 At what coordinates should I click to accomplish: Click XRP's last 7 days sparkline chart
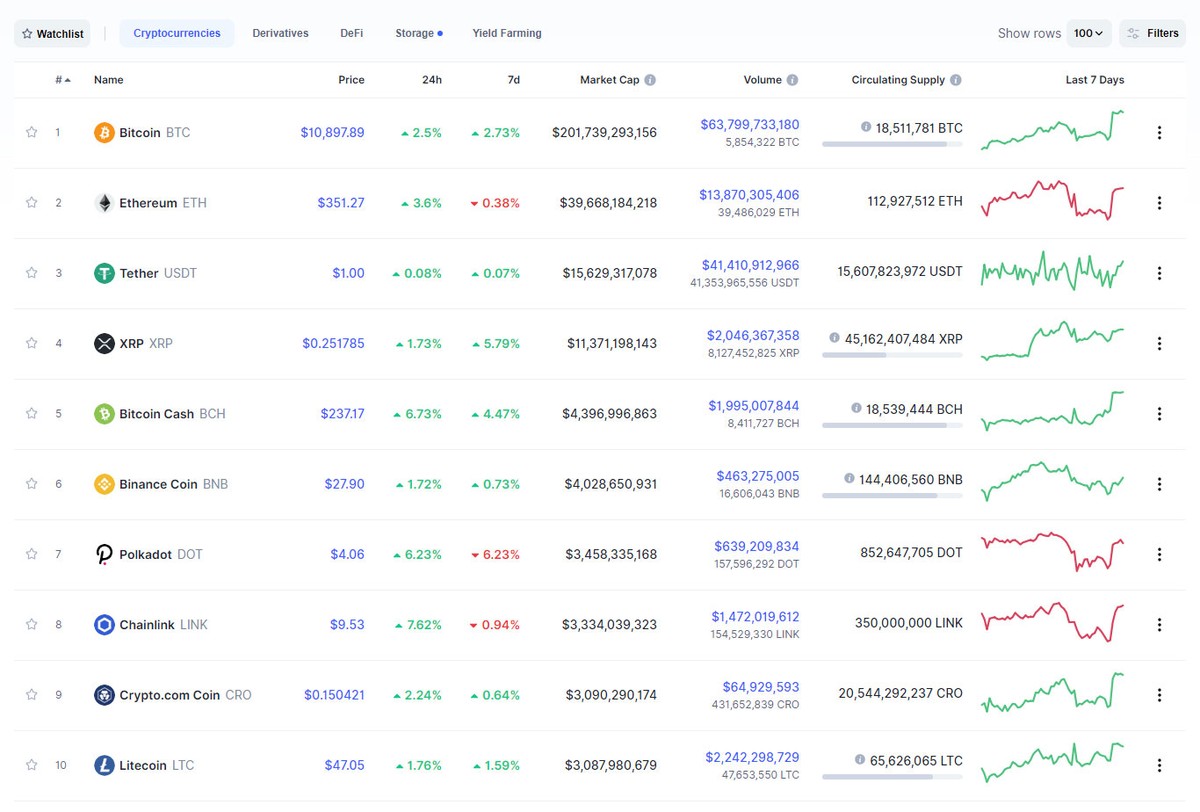coord(1052,343)
